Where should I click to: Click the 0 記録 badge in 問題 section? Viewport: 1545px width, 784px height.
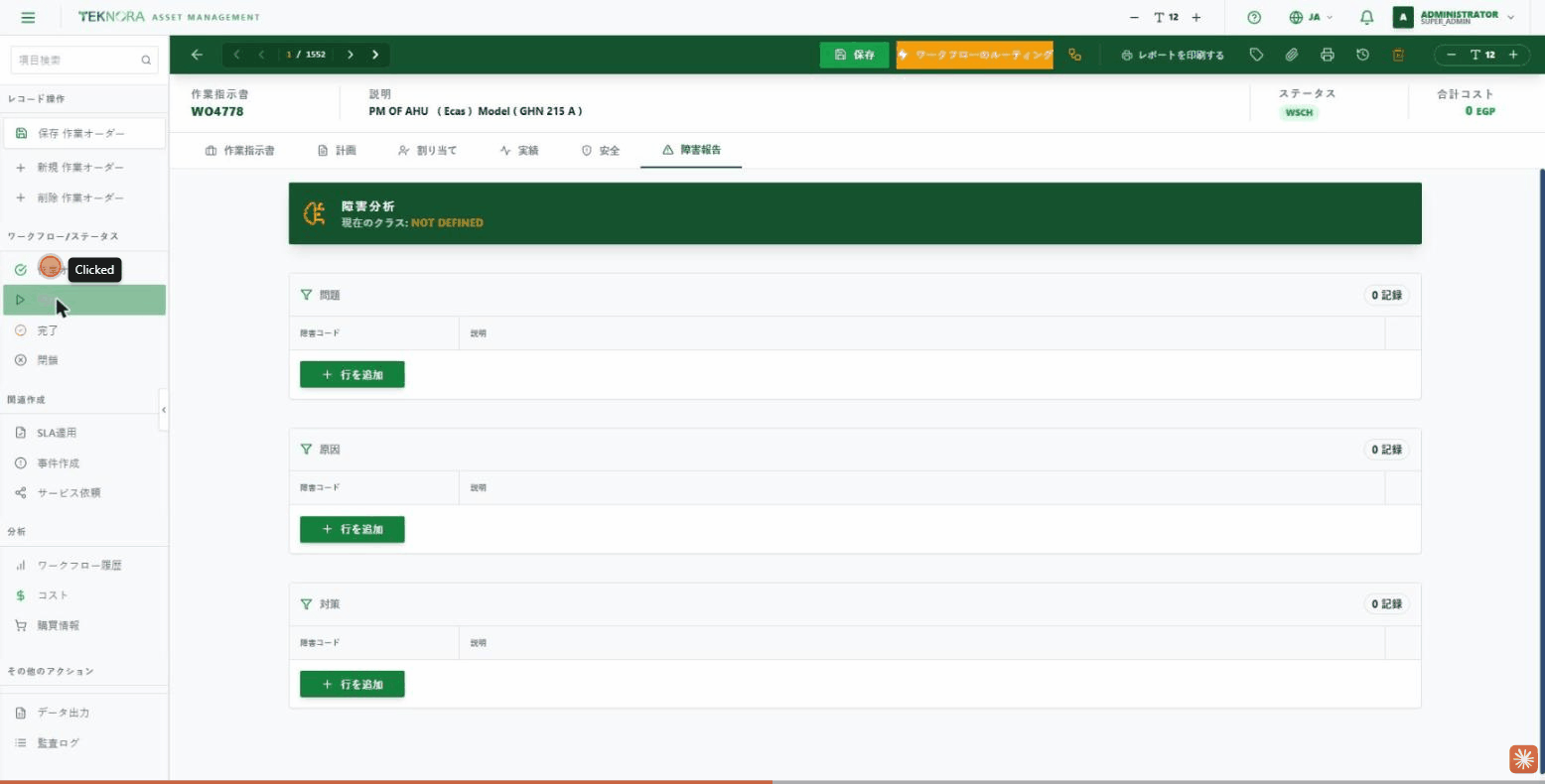pos(1387,295)
